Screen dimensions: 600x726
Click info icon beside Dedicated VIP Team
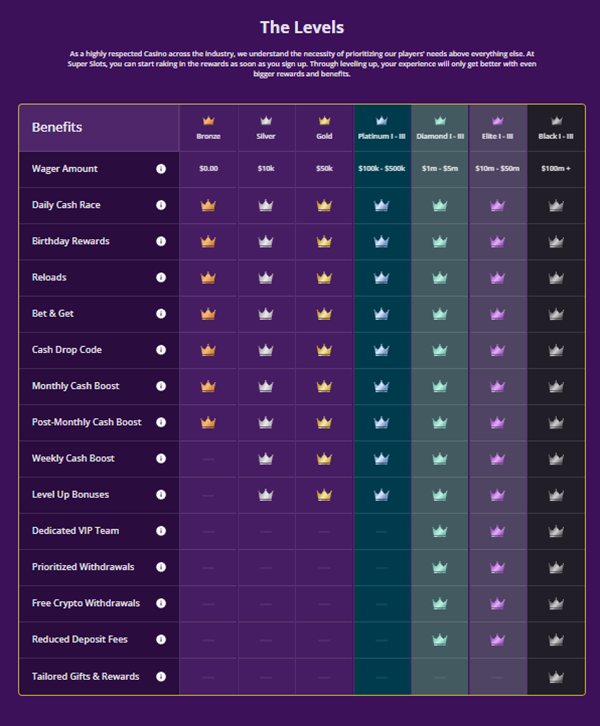coord(161,531)
